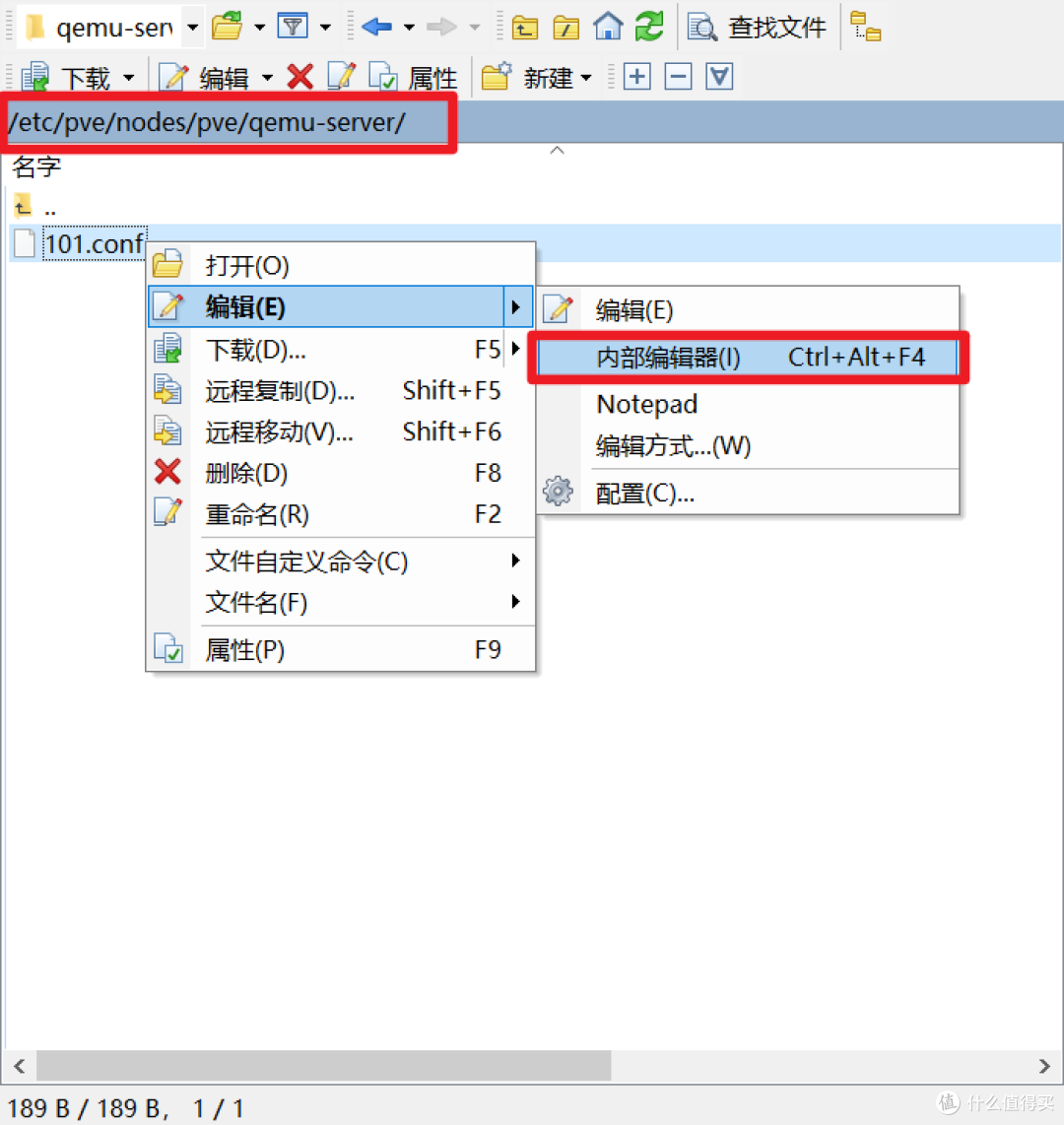
Task: Click the synchronized browsing icon
Action: 865,27
